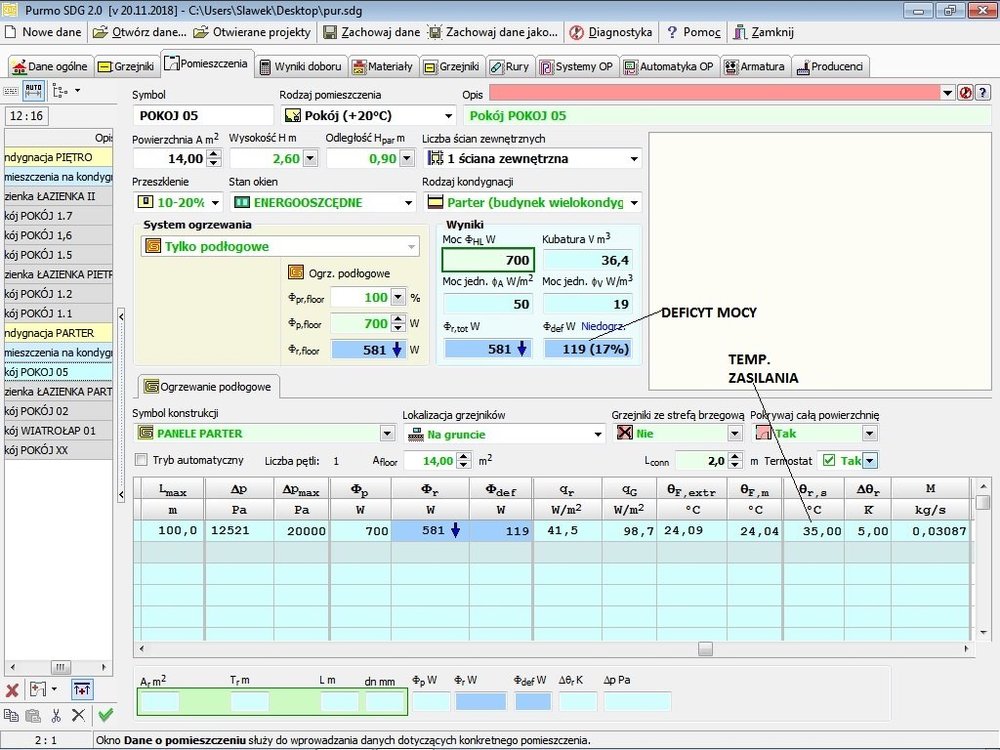The height and width of the screenshot is (750, 1000).
Task: Click the question mark help icon beside Opis
Action: pyautogui.click(x=981, y=92)
